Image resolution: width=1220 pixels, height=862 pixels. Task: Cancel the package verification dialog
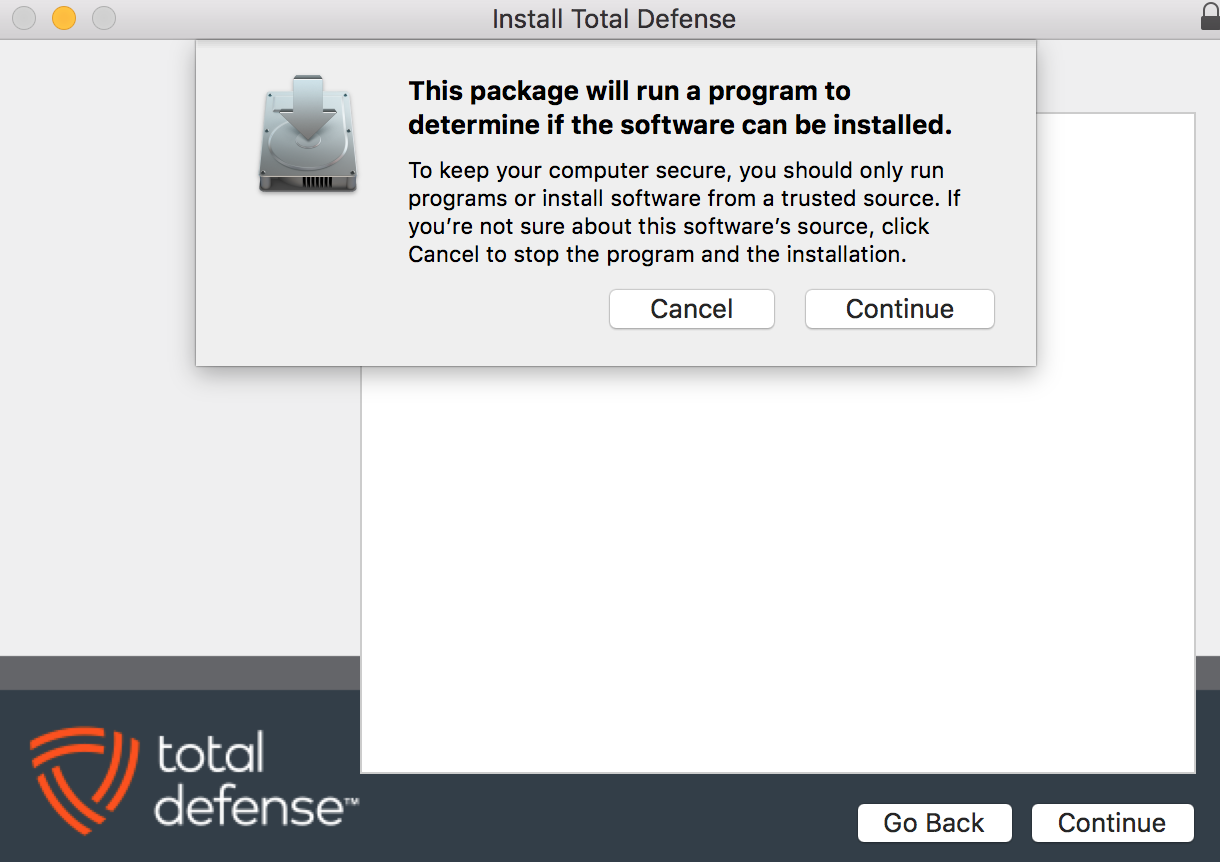[x=692, y=309]
